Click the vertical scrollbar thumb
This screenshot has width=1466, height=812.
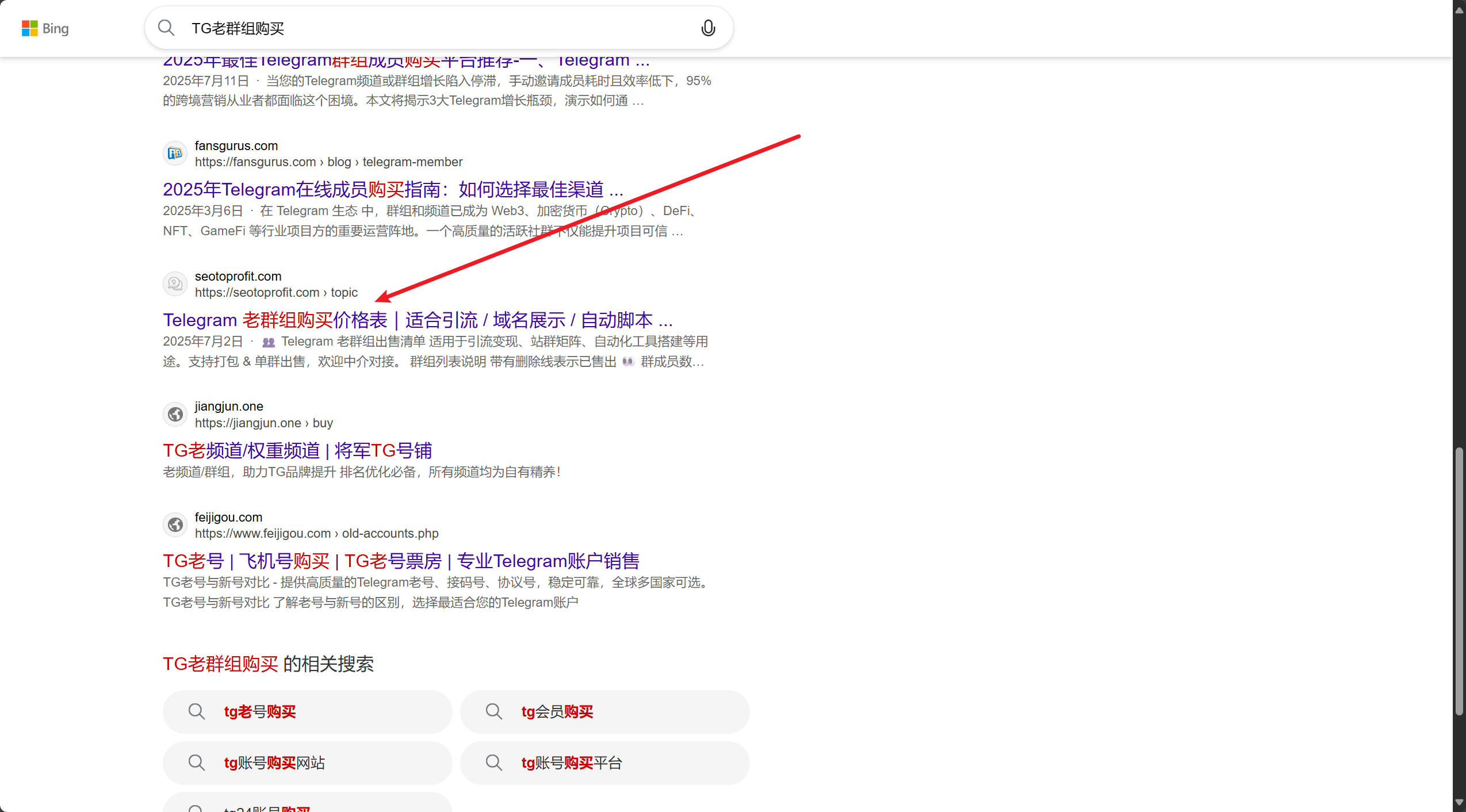click(x=1459, y=581)
